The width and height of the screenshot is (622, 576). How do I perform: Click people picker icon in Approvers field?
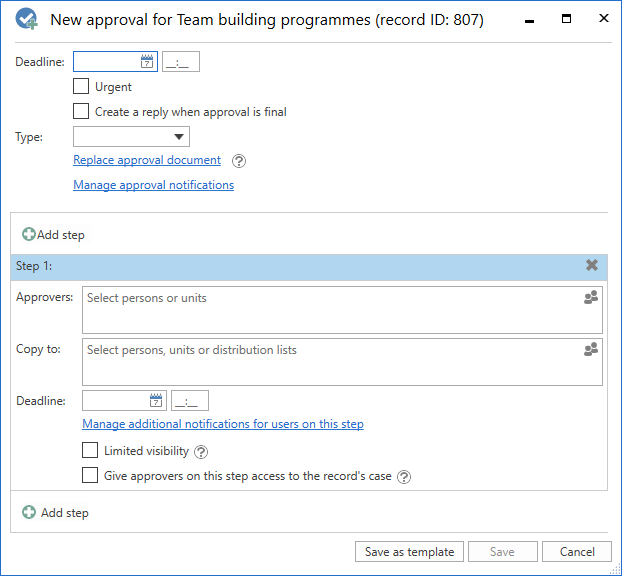pos(590,298)
